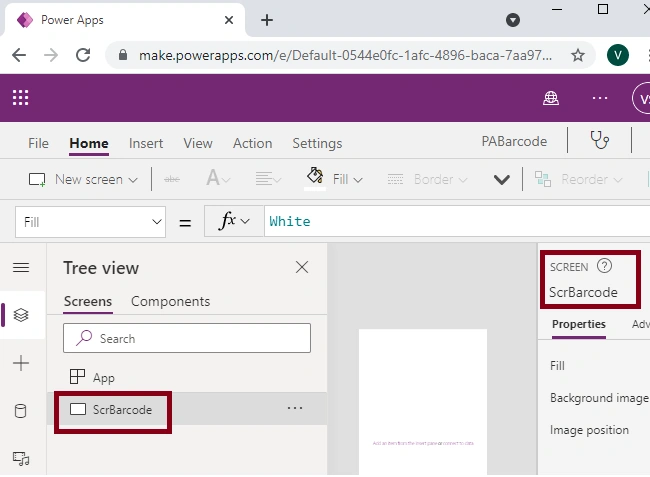The height and width of the screenshot is (477, 650).
Task: Select the Properties tab in right pane
Action: click(579, 324)
